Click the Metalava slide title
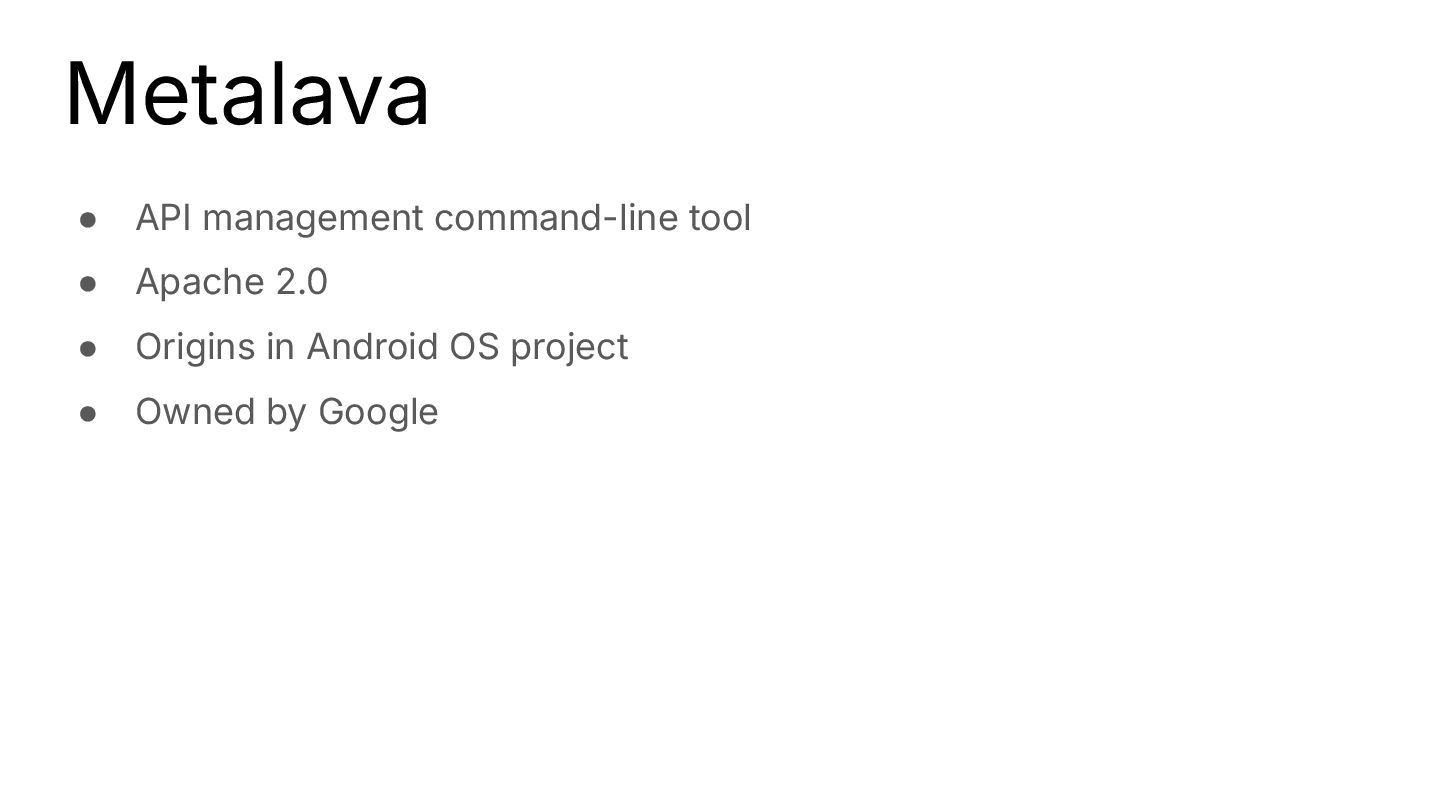Viewport: 1440px width, 810px height. [247, 94]
